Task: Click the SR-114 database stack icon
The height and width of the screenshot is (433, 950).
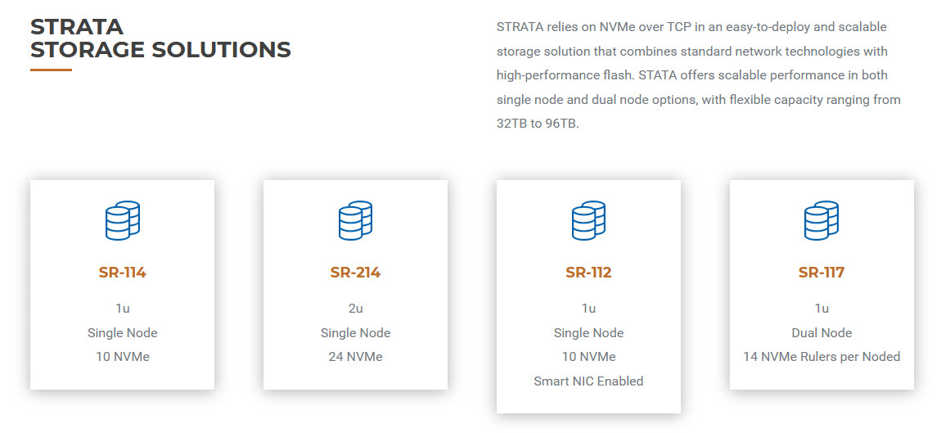Action: click(x=122, y=220)
